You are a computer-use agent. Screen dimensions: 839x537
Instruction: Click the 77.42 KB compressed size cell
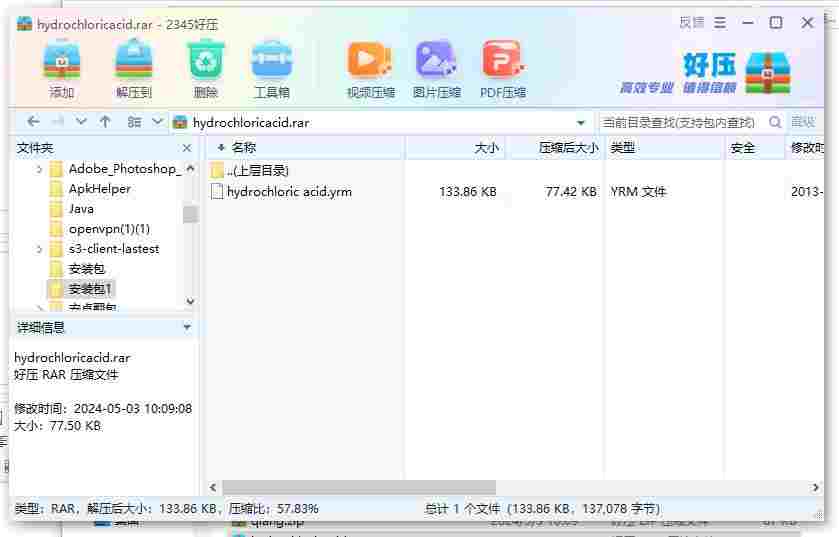(x=571, y=191)
